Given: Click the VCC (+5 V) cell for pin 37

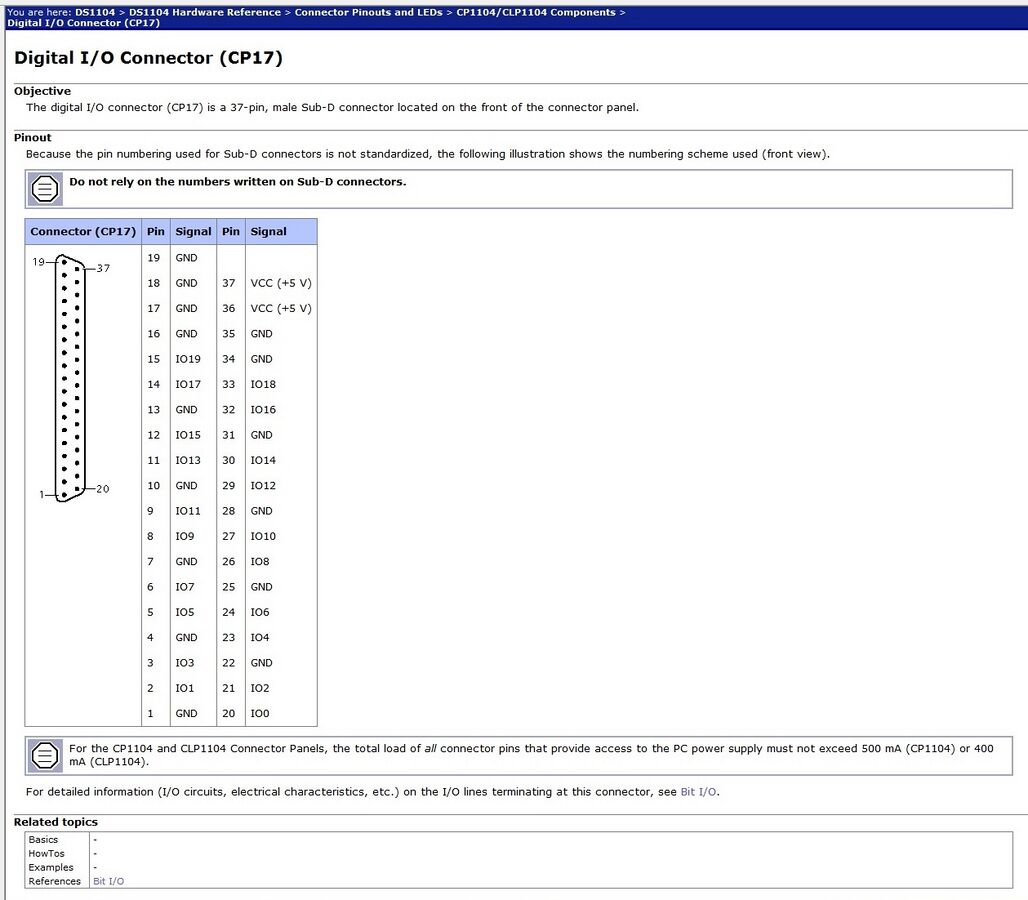Looking at the screenshot, I should click(280, 283).
